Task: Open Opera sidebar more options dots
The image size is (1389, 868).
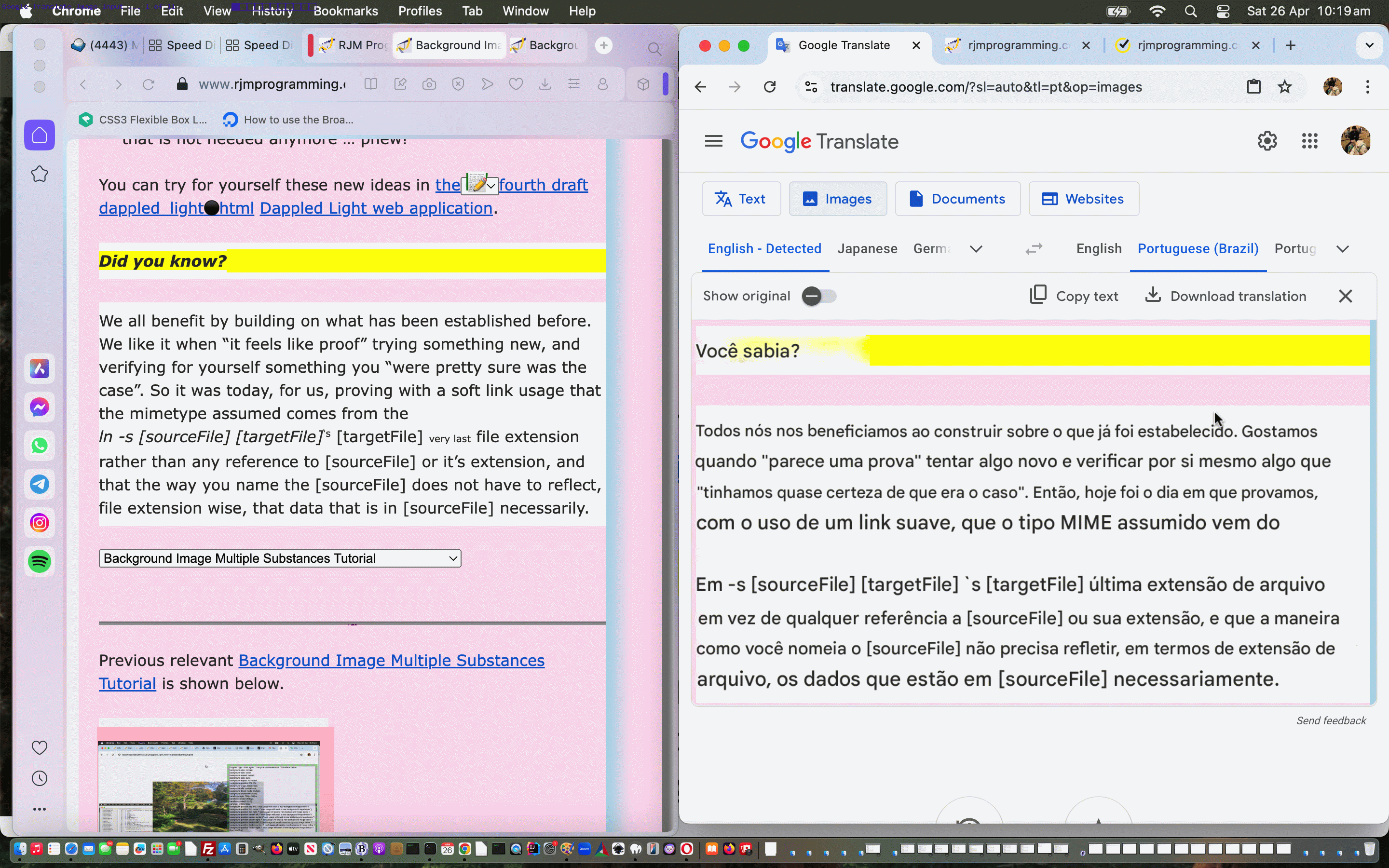Action: (x=40, y=809)
